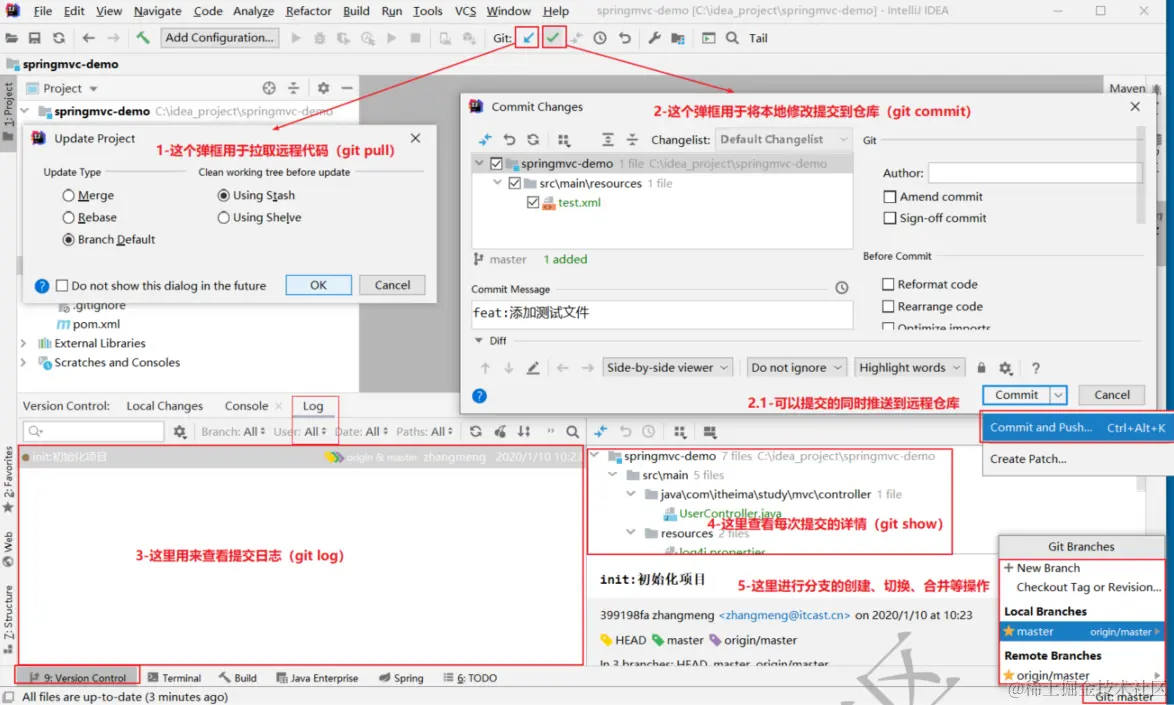Select Commit and Push menu entry

point(1077,427)
